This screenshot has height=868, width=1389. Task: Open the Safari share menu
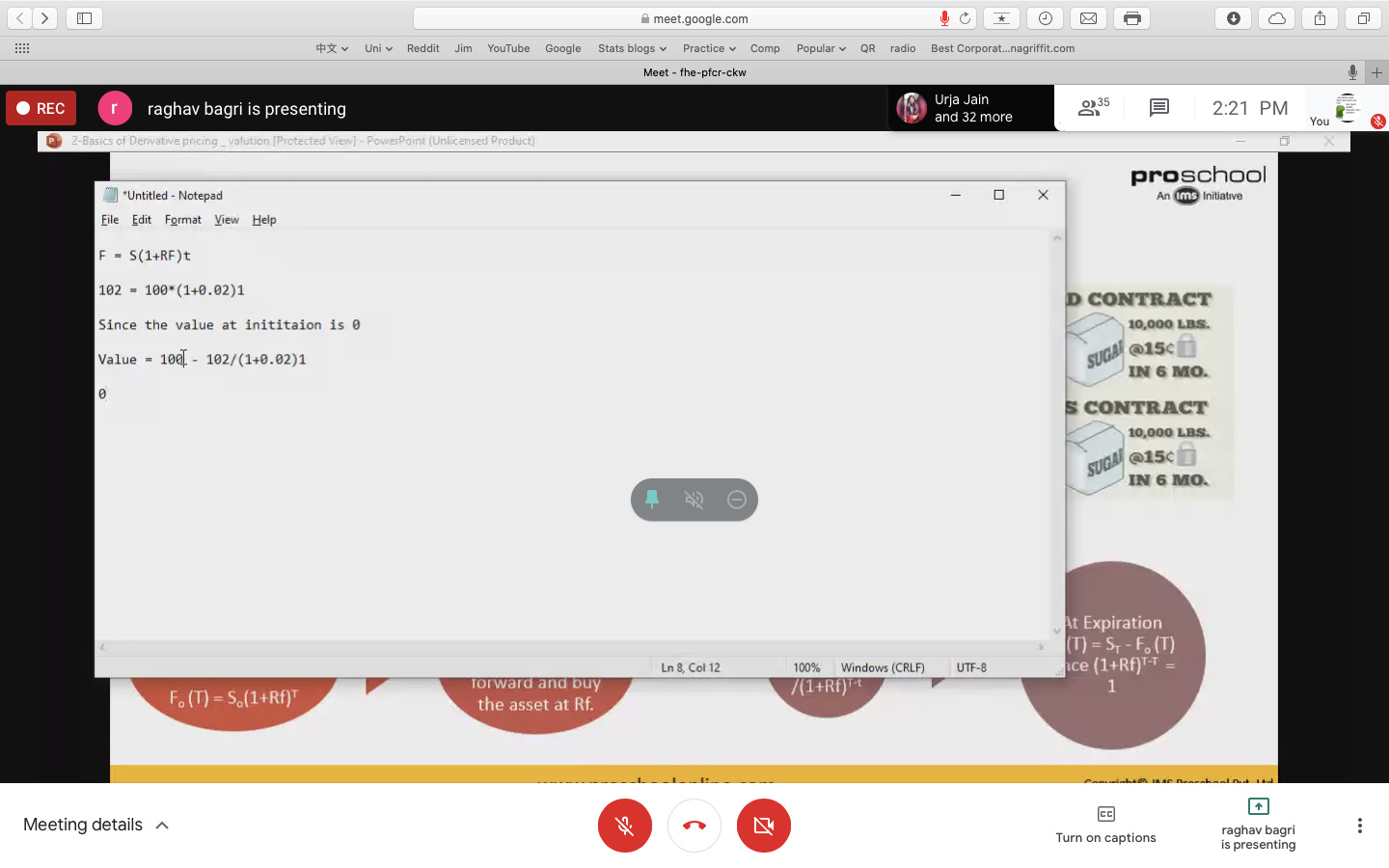(1320, 18)
